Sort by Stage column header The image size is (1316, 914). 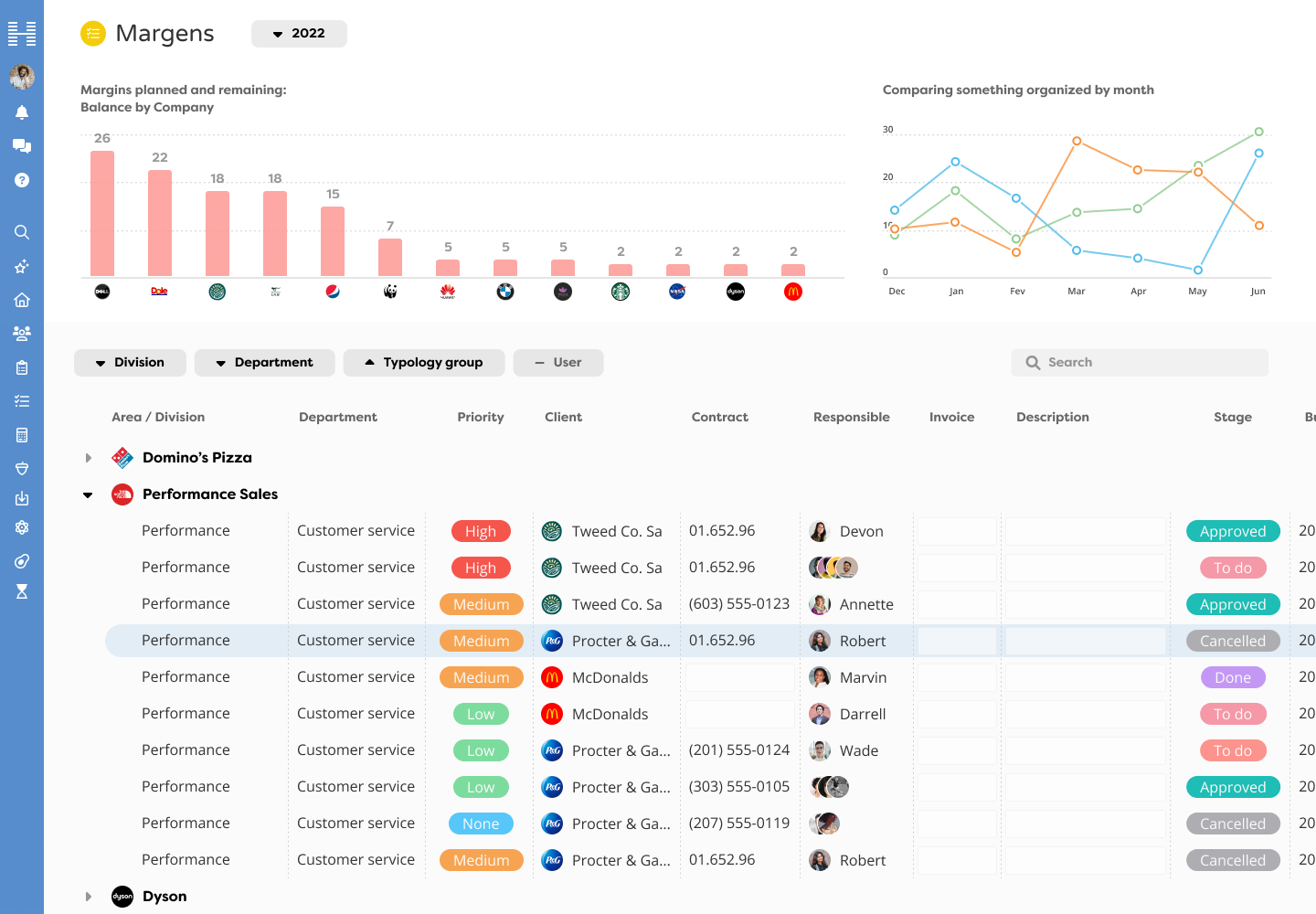[1233, 417]
